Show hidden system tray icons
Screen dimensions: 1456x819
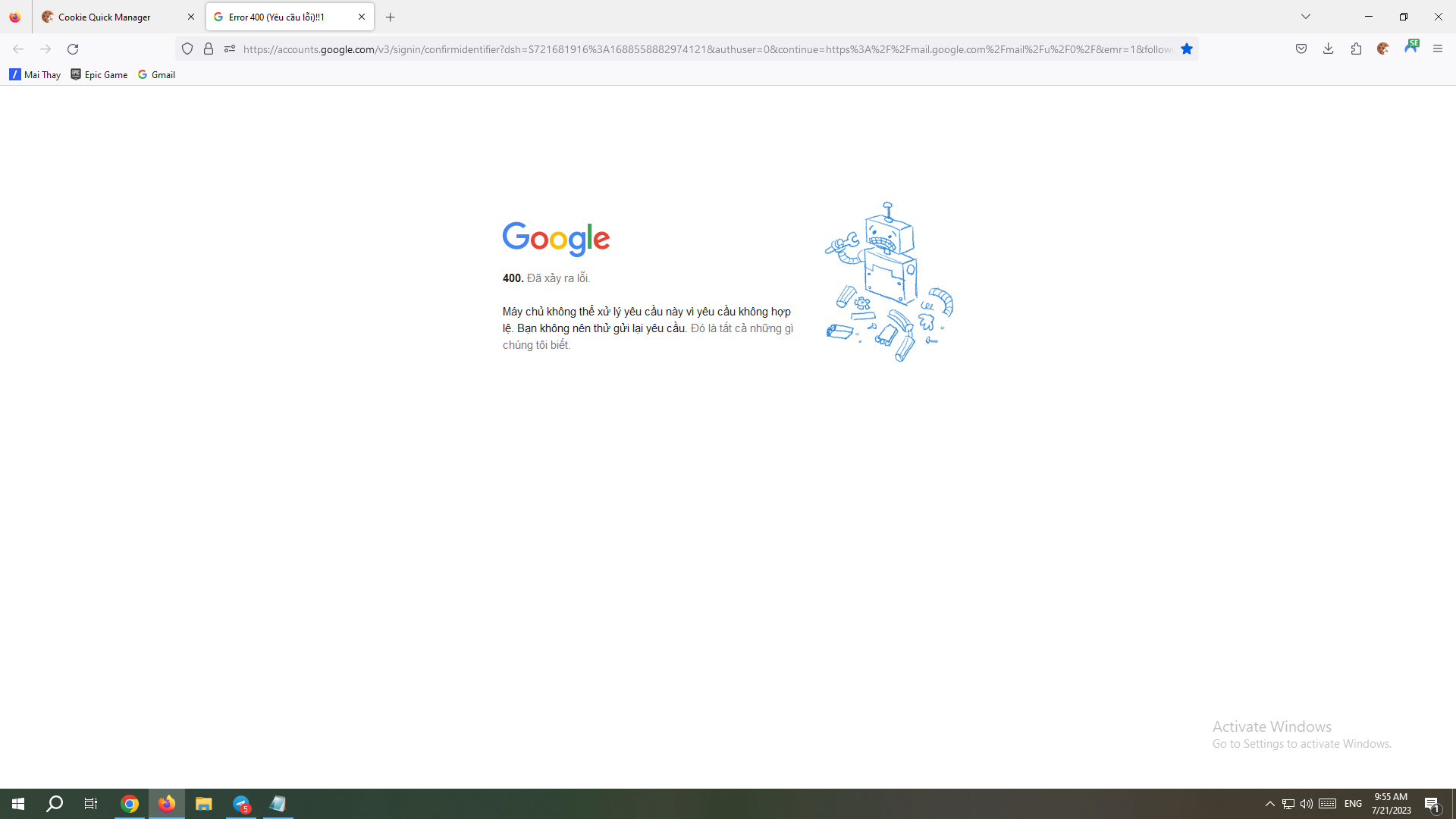pyautogui.click(x=1270, y=804)
